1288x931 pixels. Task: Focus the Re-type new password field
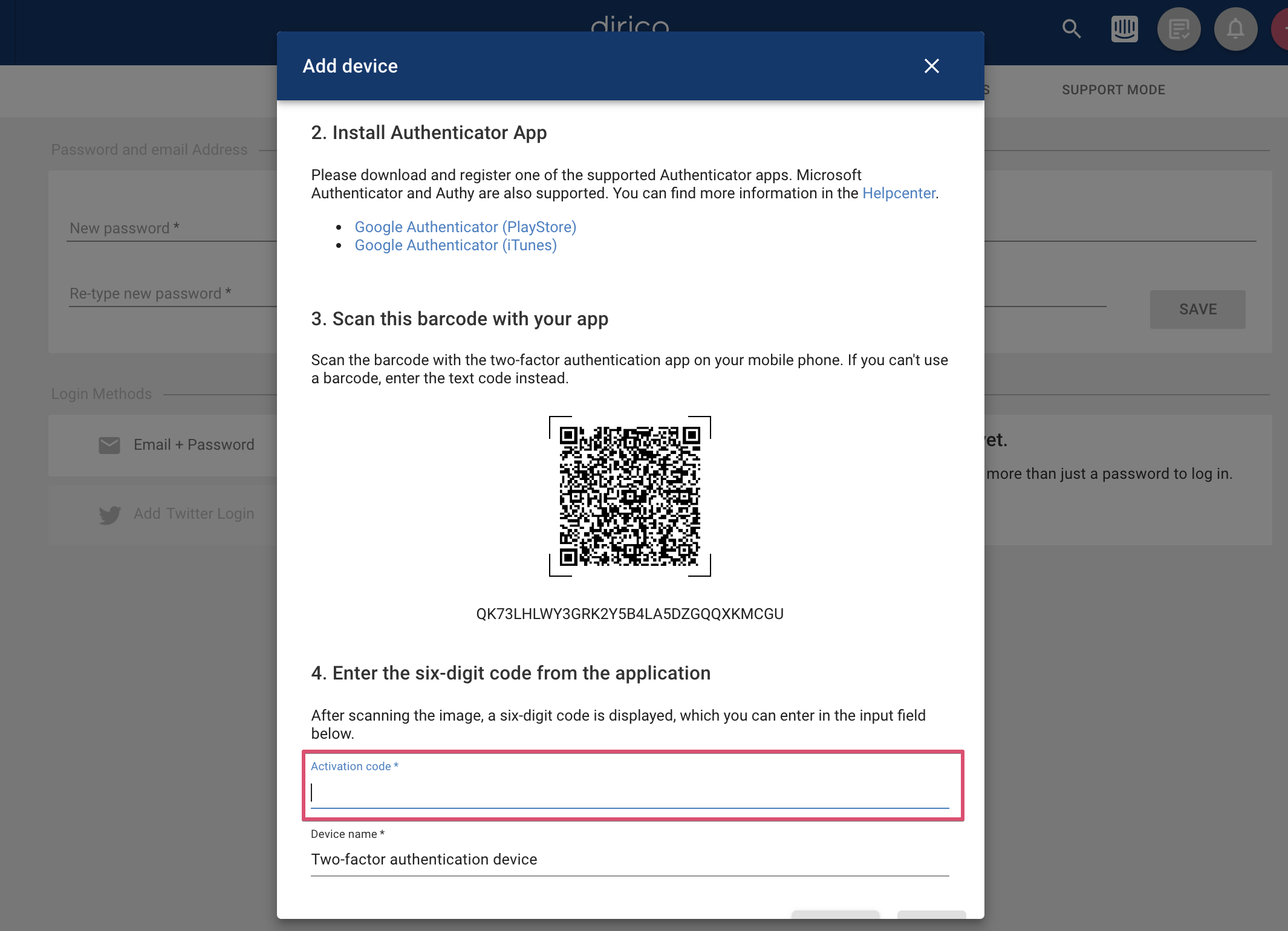tap(172, 293)
